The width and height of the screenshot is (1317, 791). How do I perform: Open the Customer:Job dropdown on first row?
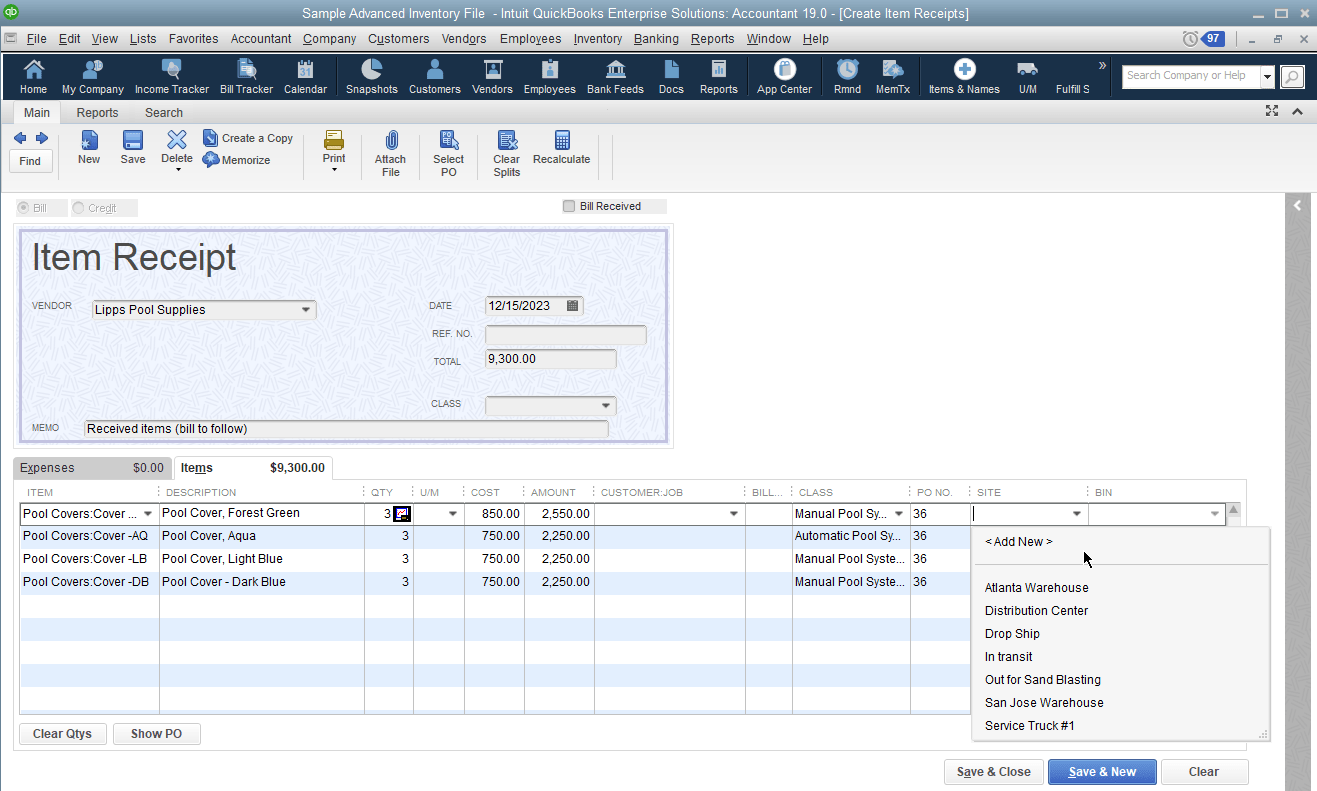pos(734,514)
